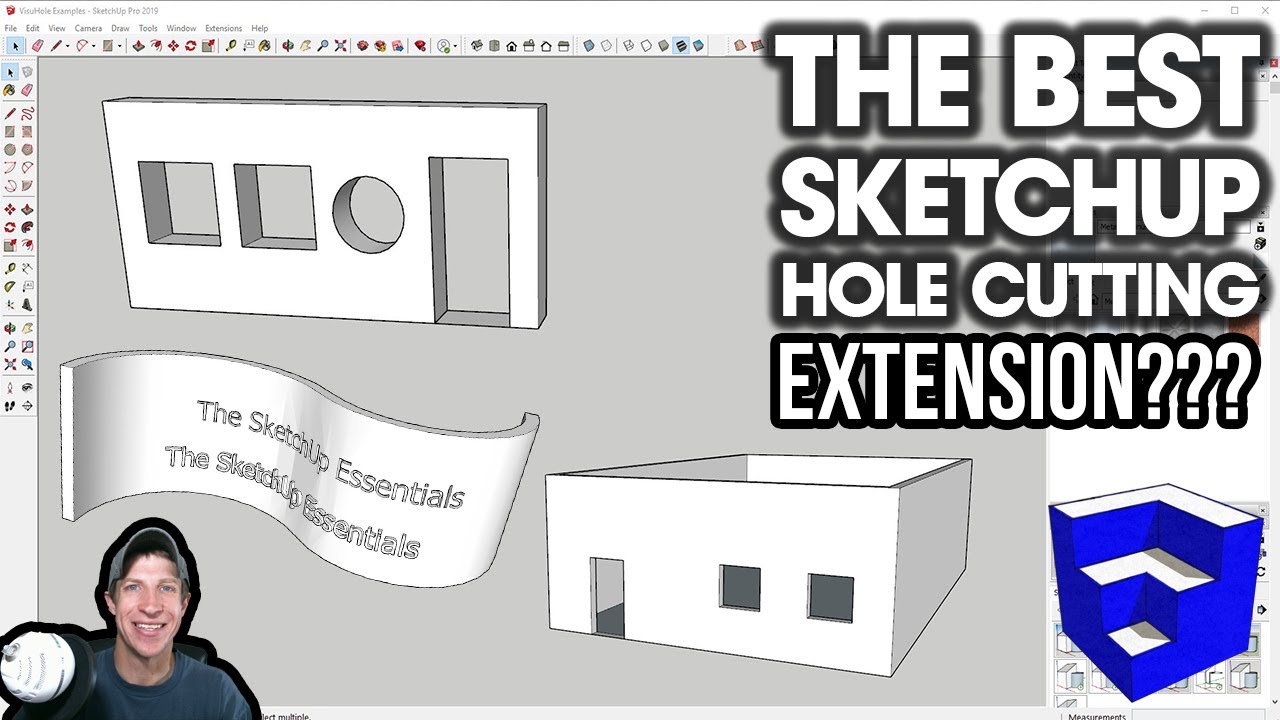Select the 3D Text tool in left toolbar
1280x720 pixels.
pos(27,303)
